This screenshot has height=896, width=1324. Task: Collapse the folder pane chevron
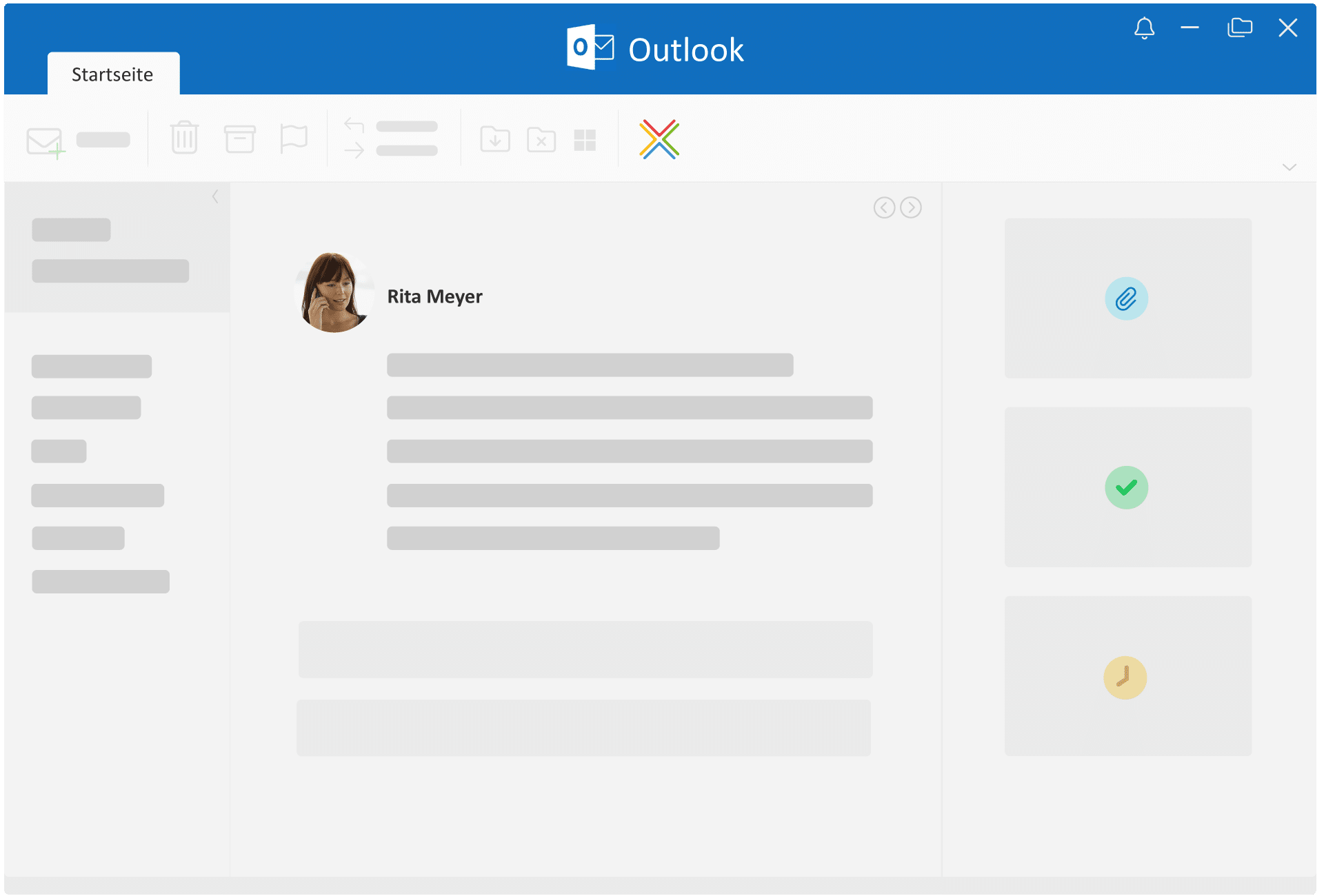215,196
